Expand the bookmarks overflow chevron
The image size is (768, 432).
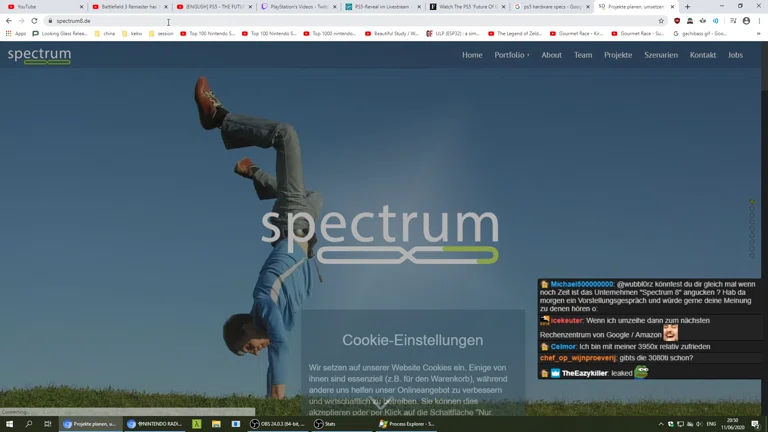[758, 33]
